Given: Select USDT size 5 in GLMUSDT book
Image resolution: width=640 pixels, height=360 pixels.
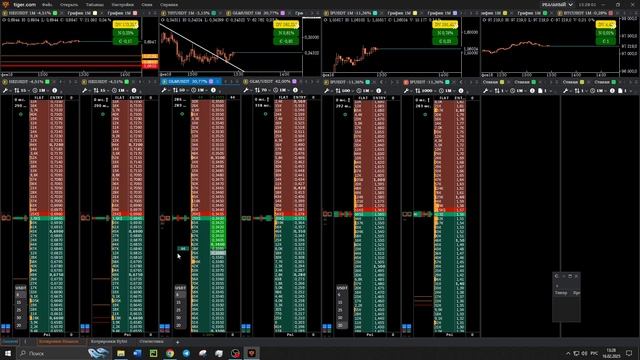Looking at the screenshot, I should [180, 295].
